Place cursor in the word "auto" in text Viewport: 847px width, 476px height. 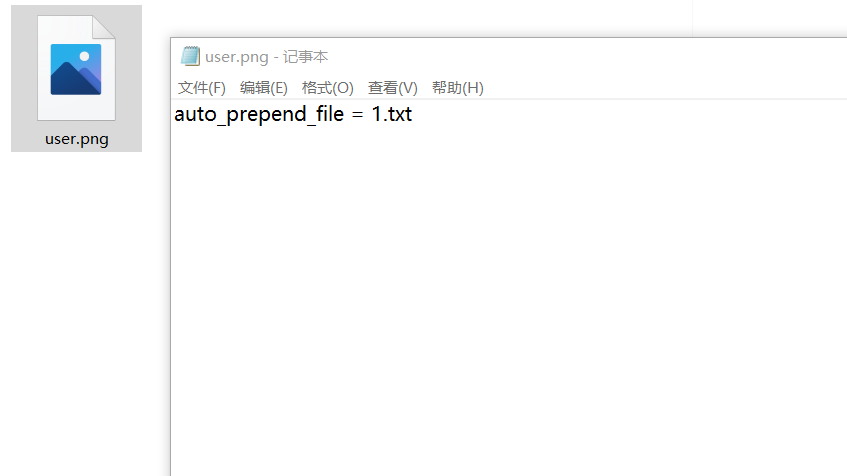pyautogui.click(x=195, y=114)
